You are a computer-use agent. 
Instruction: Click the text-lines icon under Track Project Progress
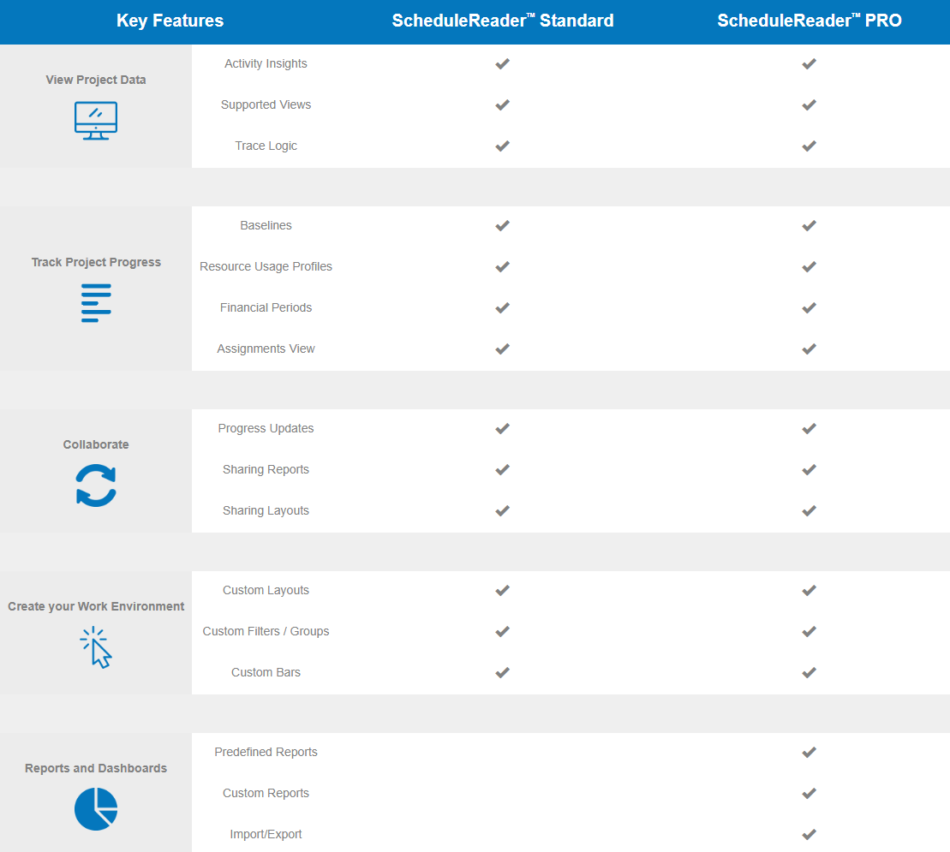(x=96, y=303)
